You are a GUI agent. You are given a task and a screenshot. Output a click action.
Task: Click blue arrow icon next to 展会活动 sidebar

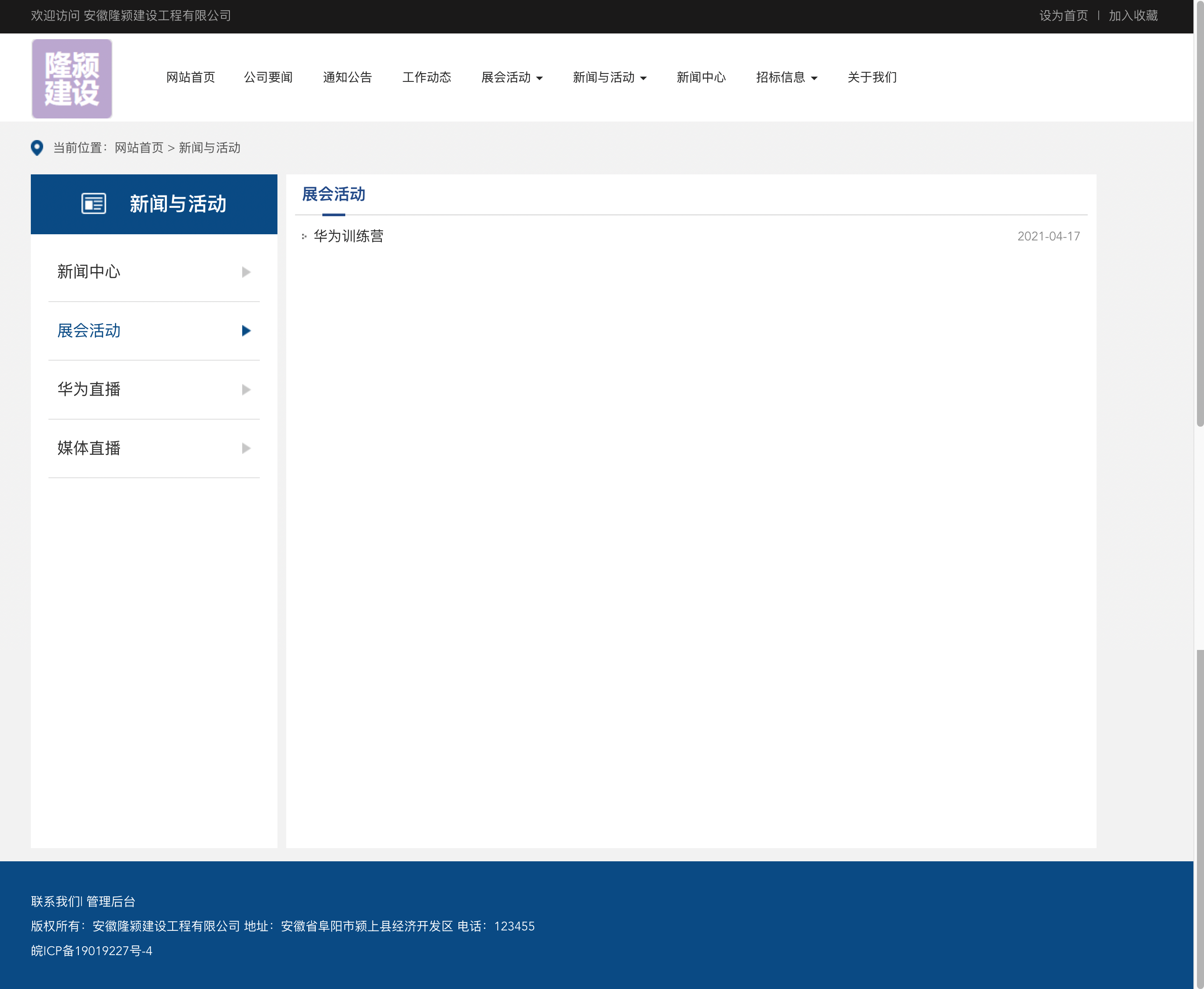246,331
